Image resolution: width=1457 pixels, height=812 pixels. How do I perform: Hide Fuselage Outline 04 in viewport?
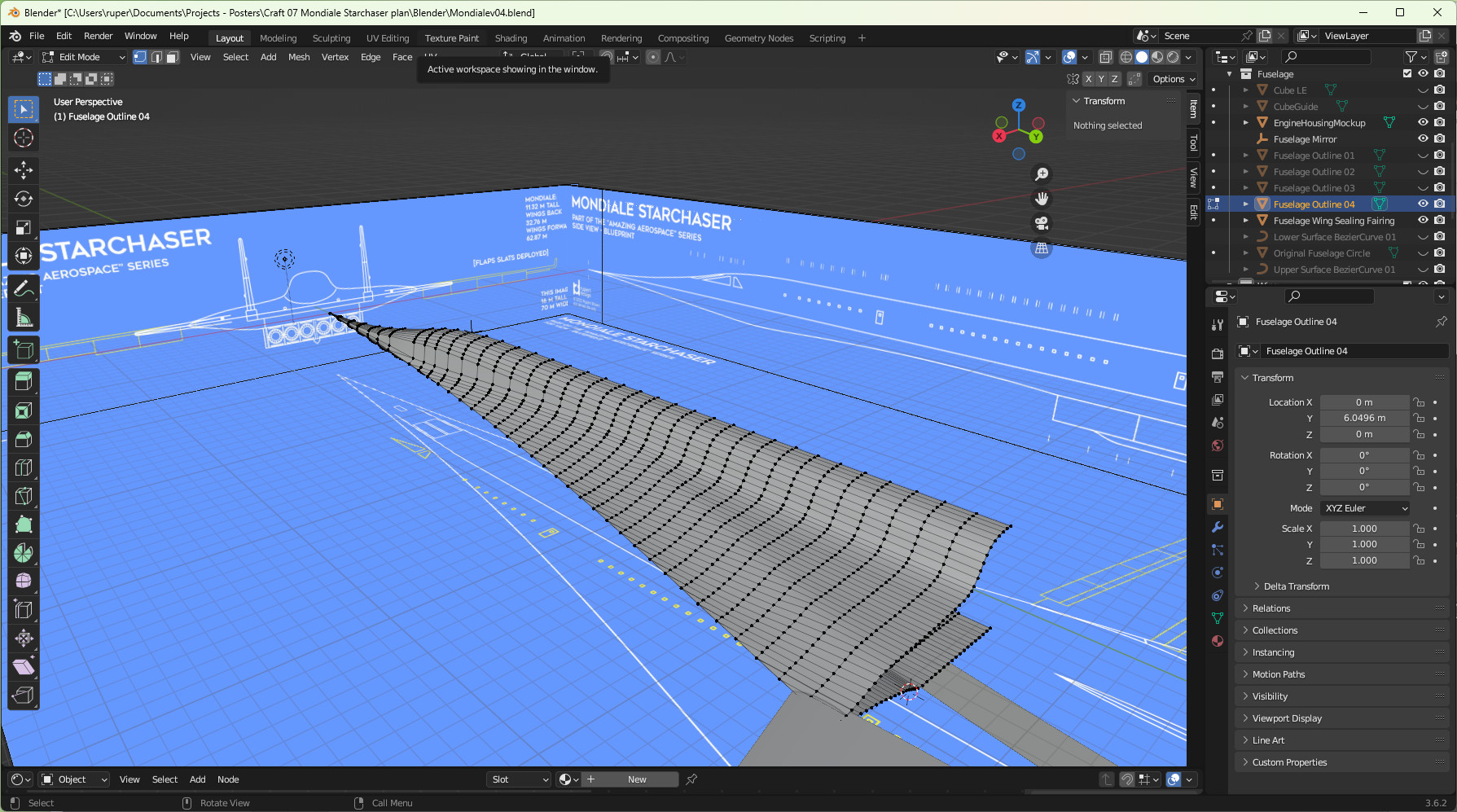pyautogui.click(x=1423, y=204)
